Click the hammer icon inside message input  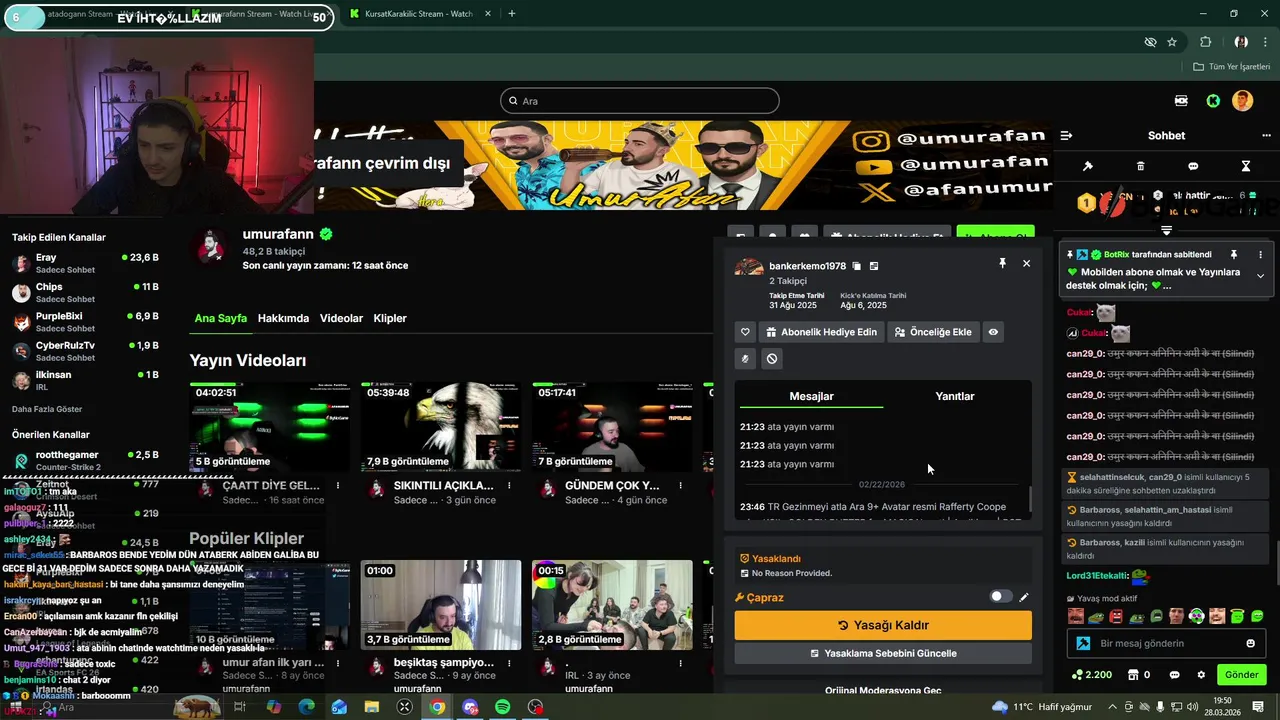click(1083, 643)
